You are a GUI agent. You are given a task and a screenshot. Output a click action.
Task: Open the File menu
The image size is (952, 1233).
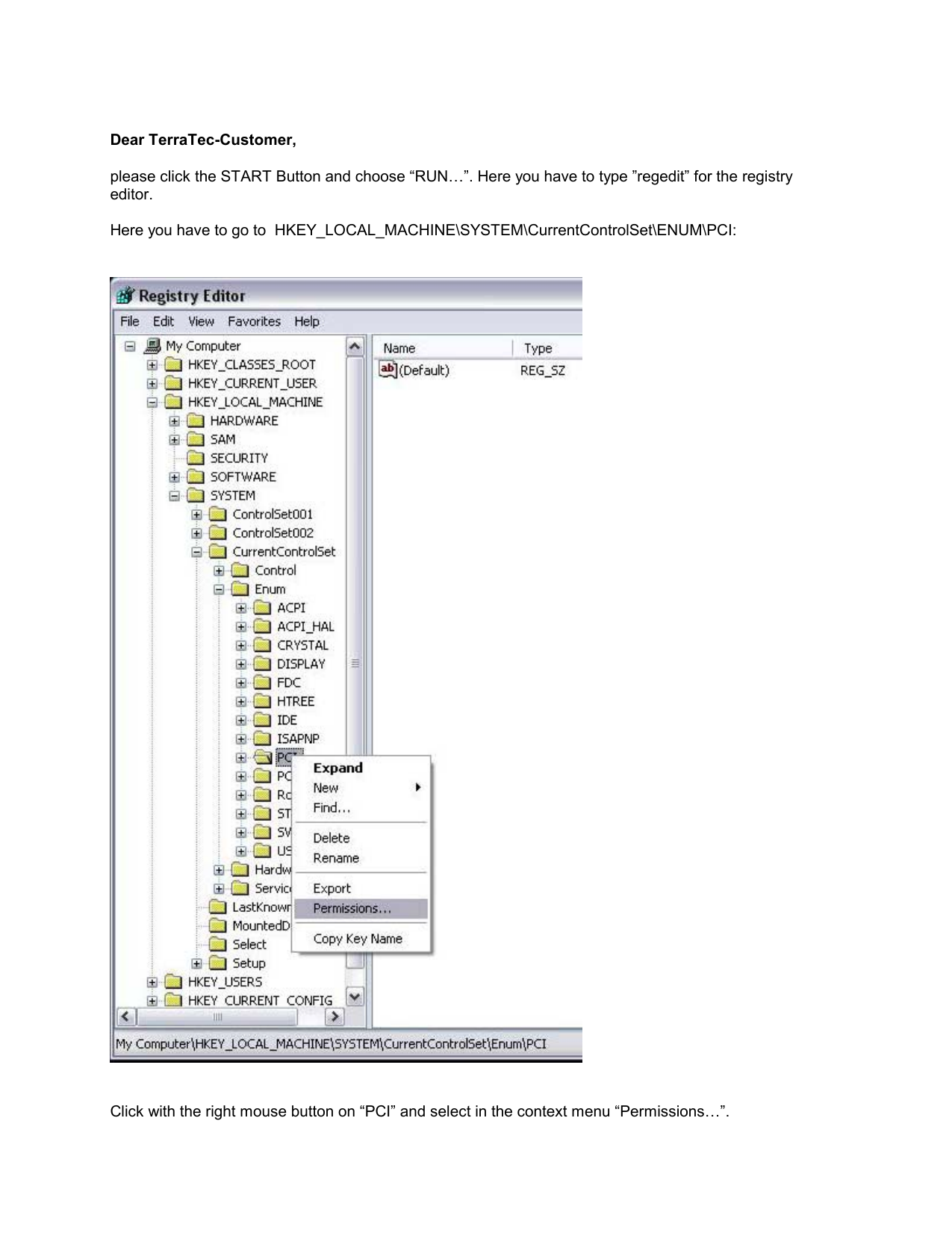(x=130, y=321)
